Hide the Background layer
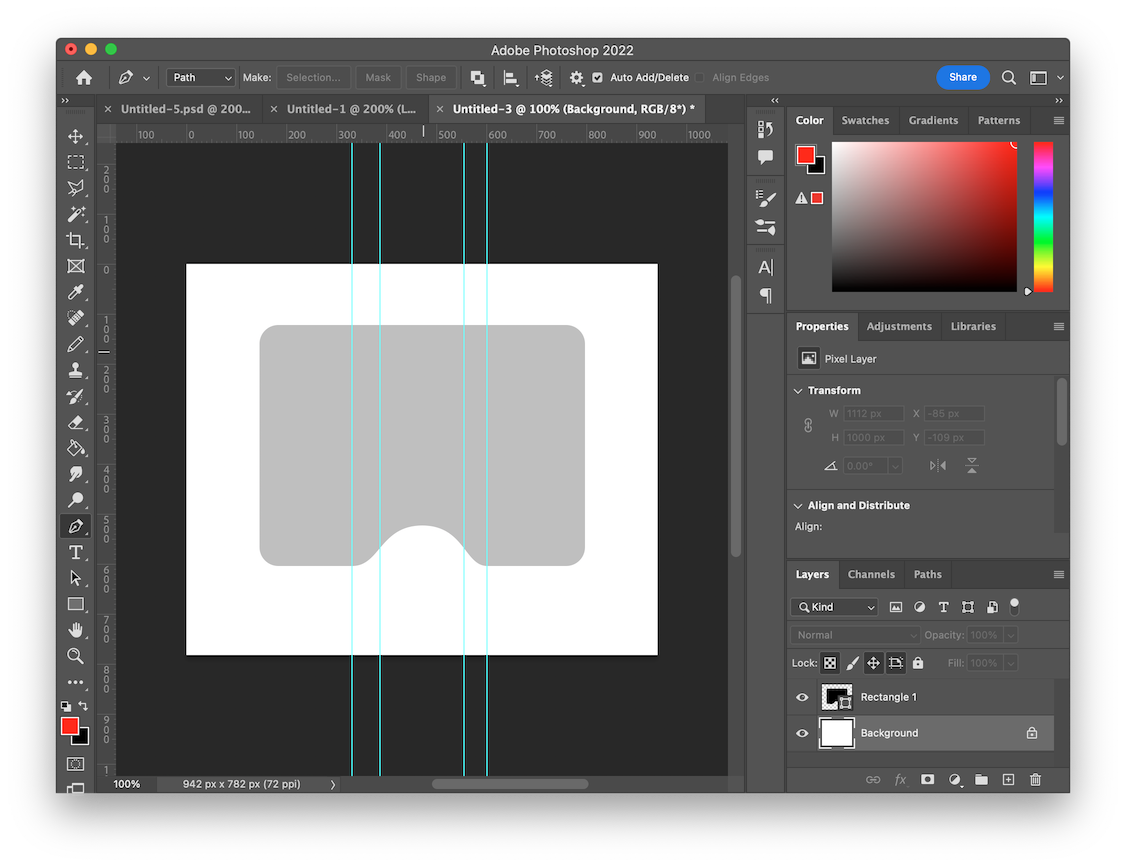The height and width of the screenshot is (867, 1126). pos(802,733)
